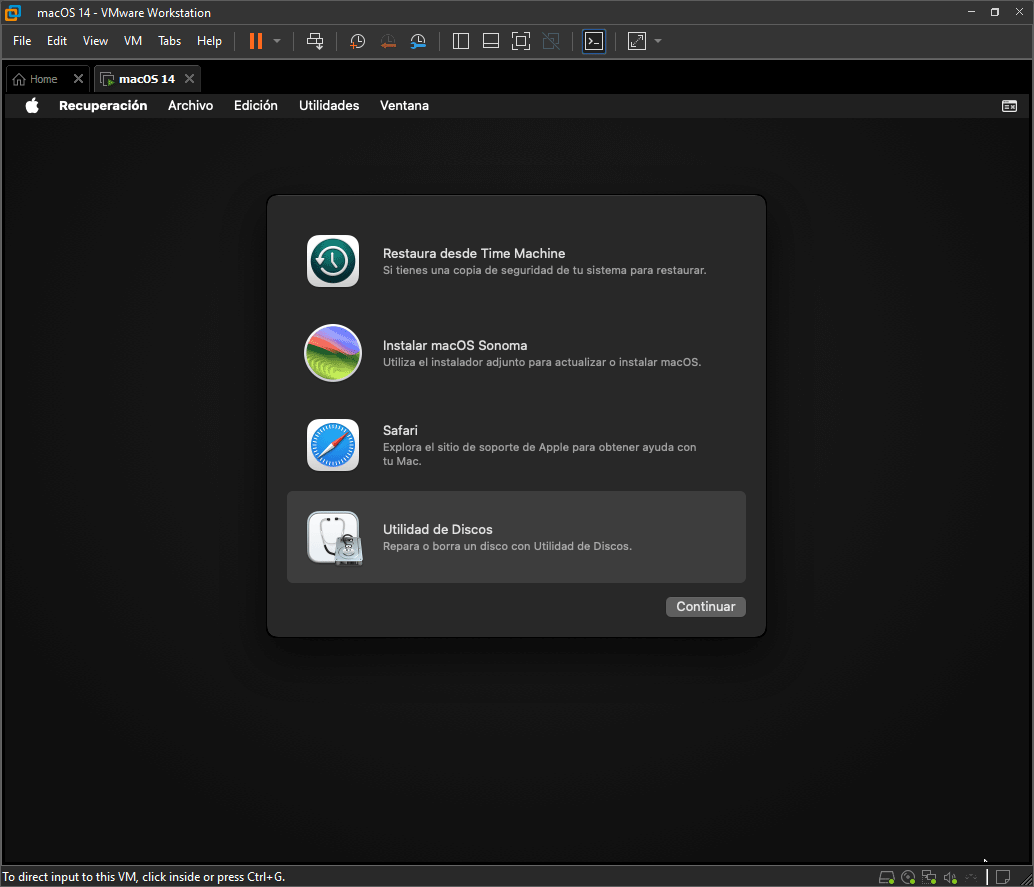Click the "Repara o borra un disco" description
This screenshot has width=1034, height=887.
pos(507,546)
